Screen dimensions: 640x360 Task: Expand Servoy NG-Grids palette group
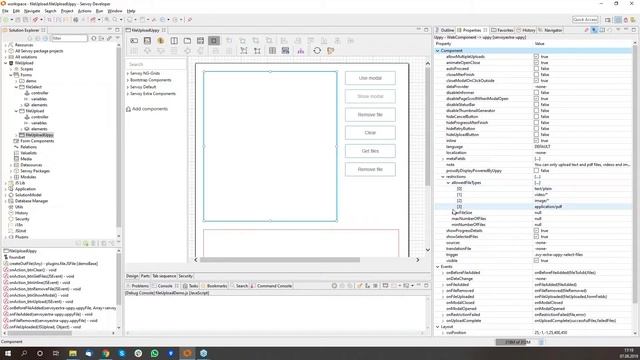click(128, 73)
